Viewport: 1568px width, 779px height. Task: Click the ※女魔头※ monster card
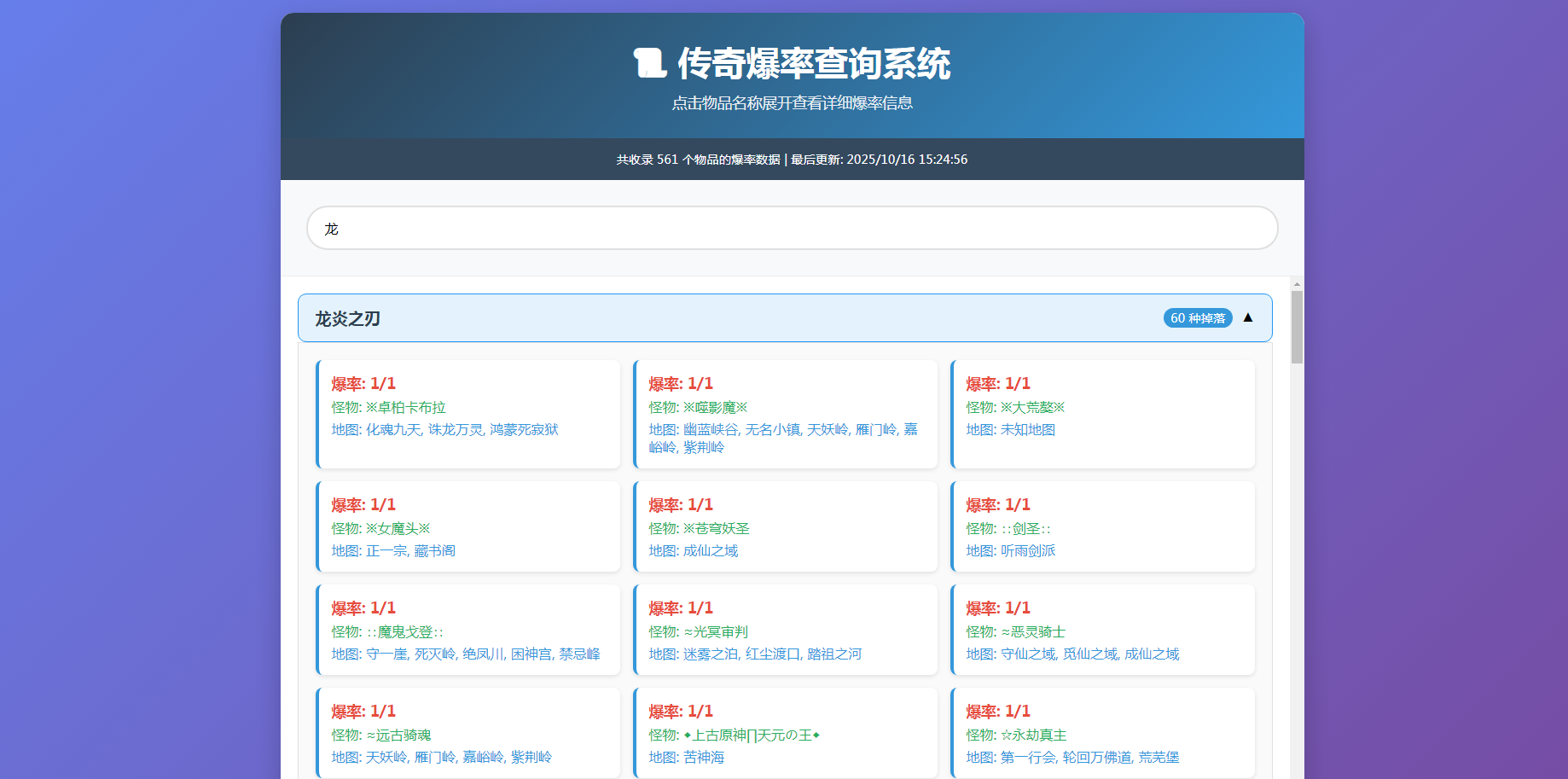468,526
